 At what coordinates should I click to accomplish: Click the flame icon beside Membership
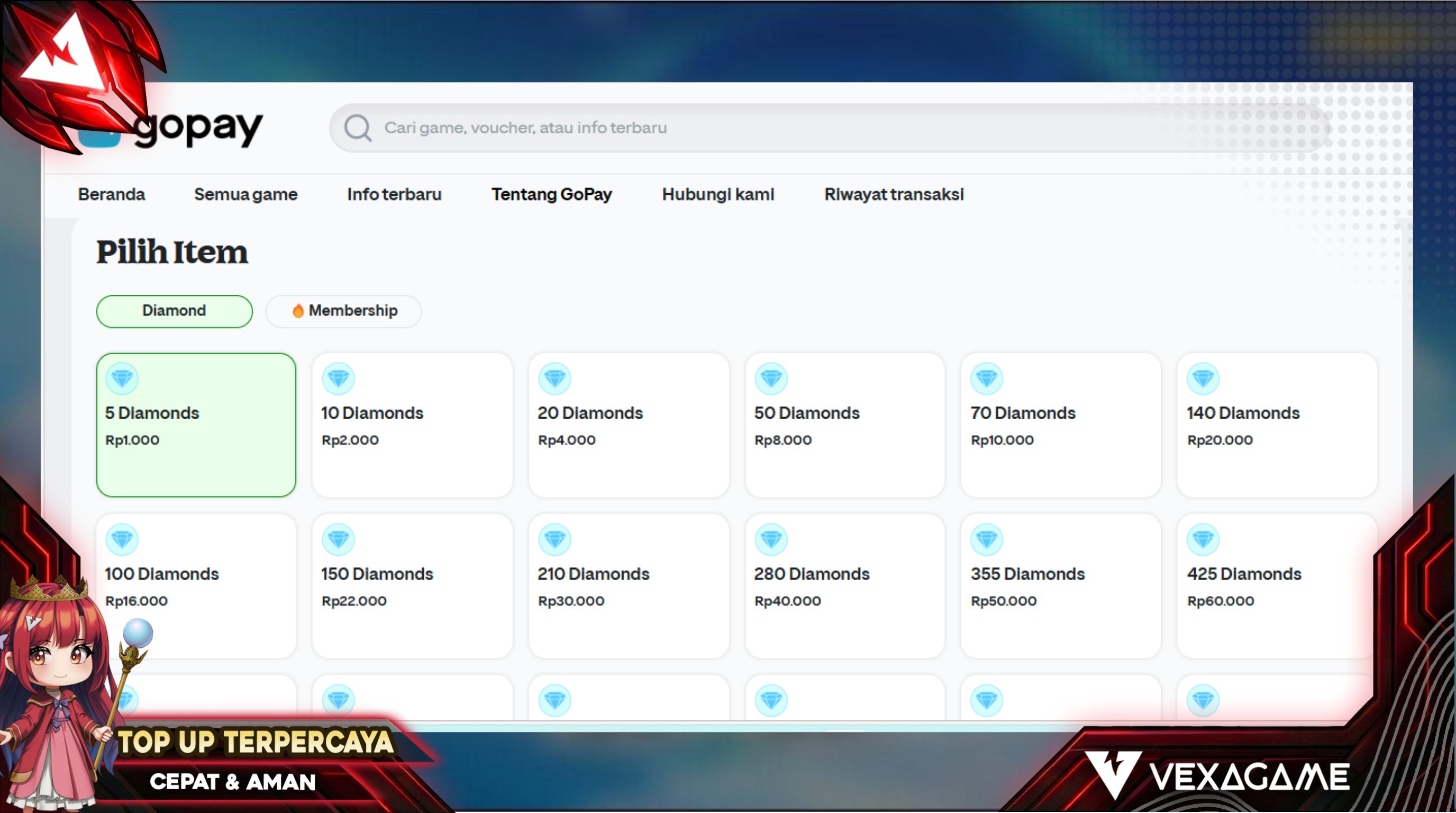click(x=298, y=311)
